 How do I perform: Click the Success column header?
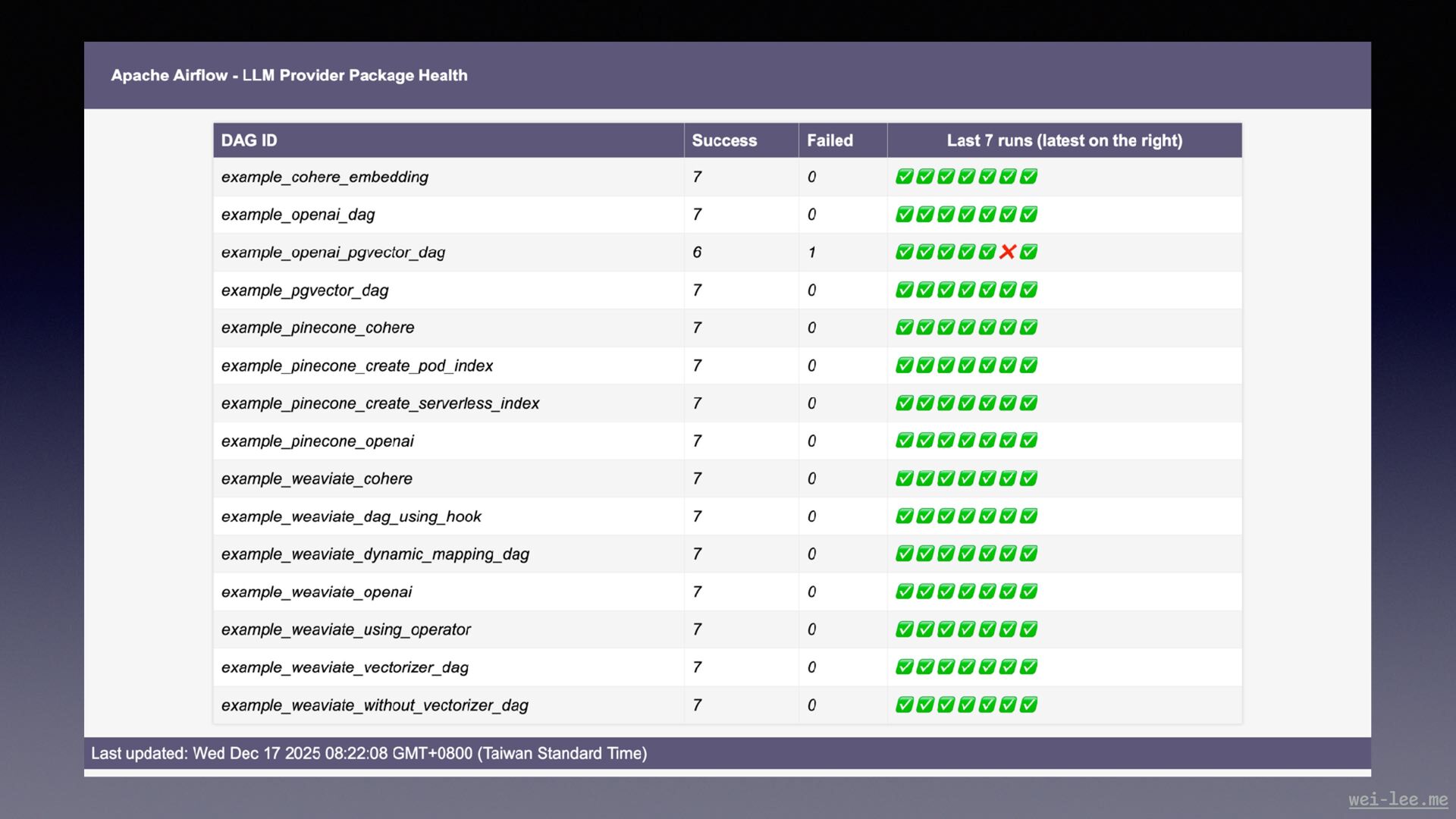click(x=724, y=140)
